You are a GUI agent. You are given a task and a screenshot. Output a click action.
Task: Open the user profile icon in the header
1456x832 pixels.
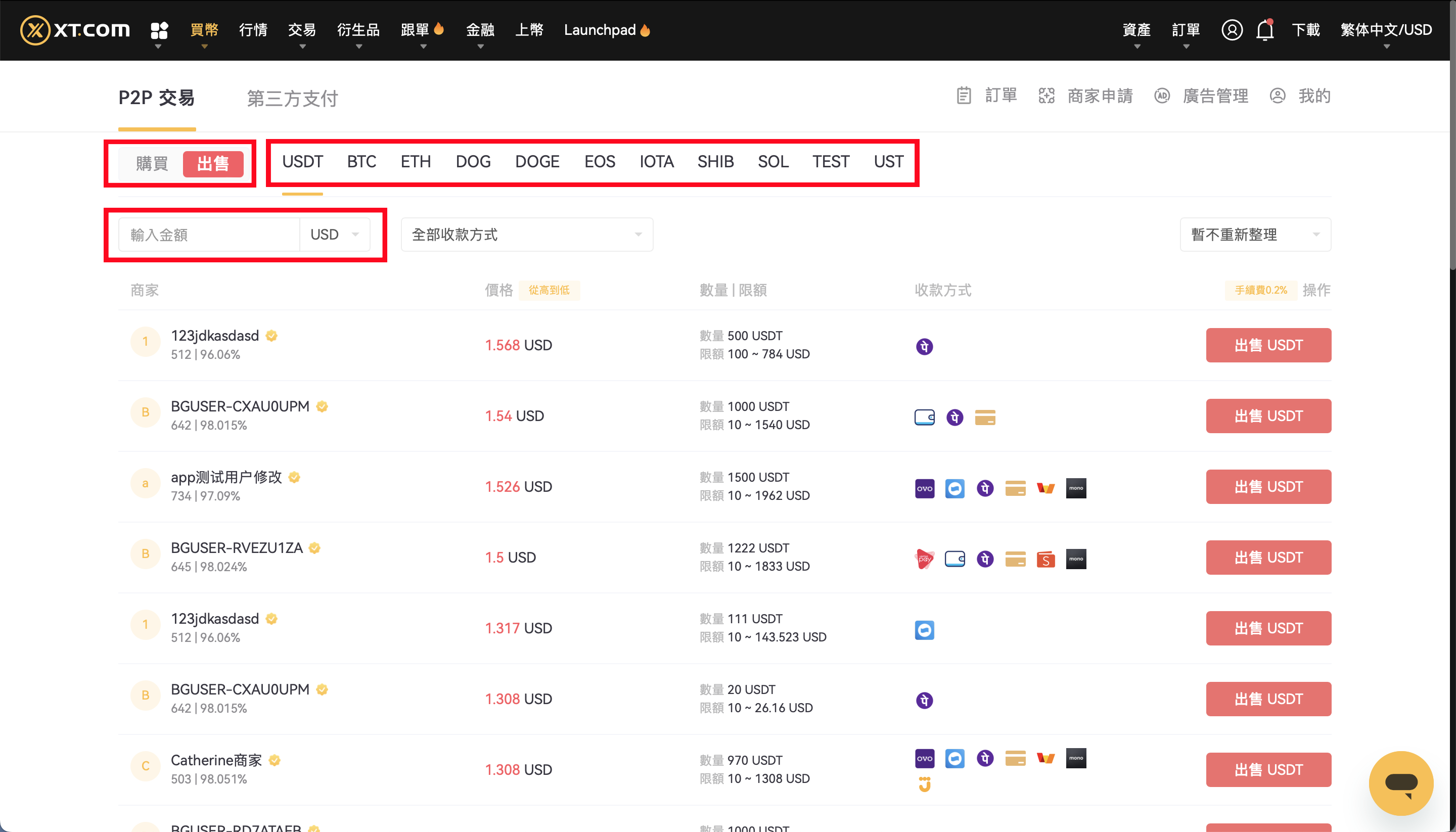[x=1232, y=30]
